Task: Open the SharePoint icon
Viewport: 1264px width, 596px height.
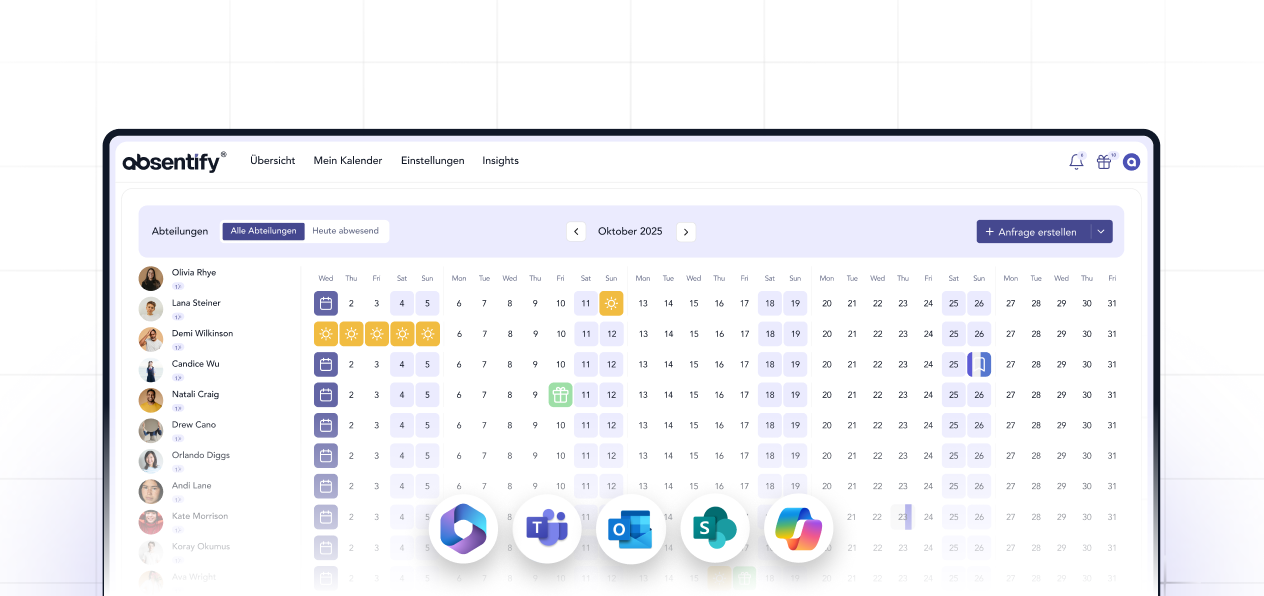Action: (715, 527)
